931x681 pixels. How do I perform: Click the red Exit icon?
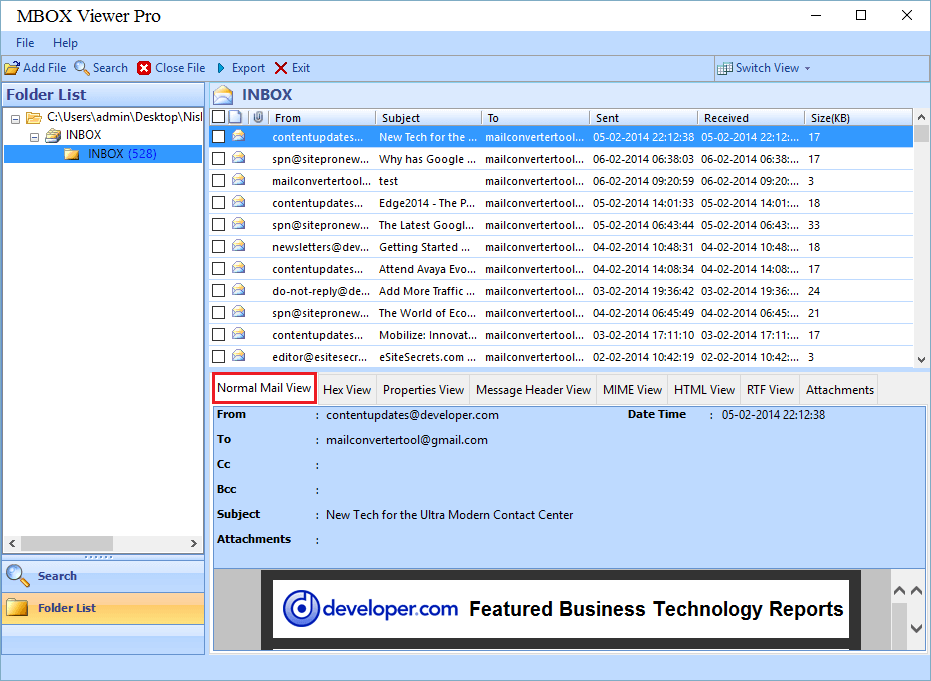(x=281, y=68)
